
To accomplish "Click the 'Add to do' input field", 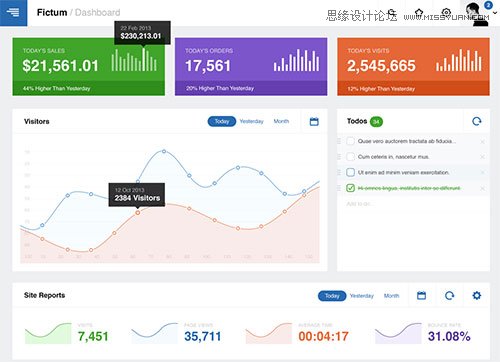I will [x=413, y=204].
